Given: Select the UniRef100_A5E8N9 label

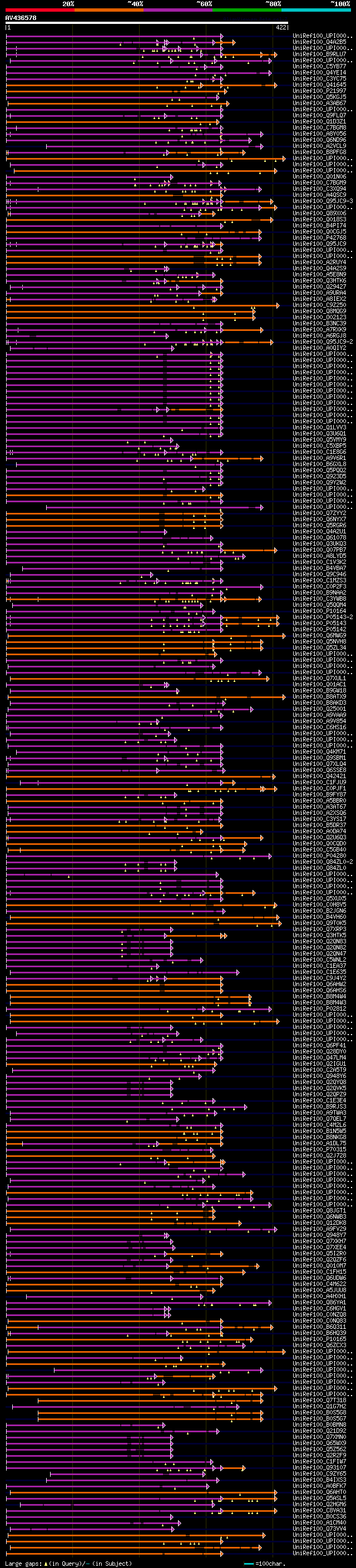Looking at the screenshot, I should click(319, 275).
